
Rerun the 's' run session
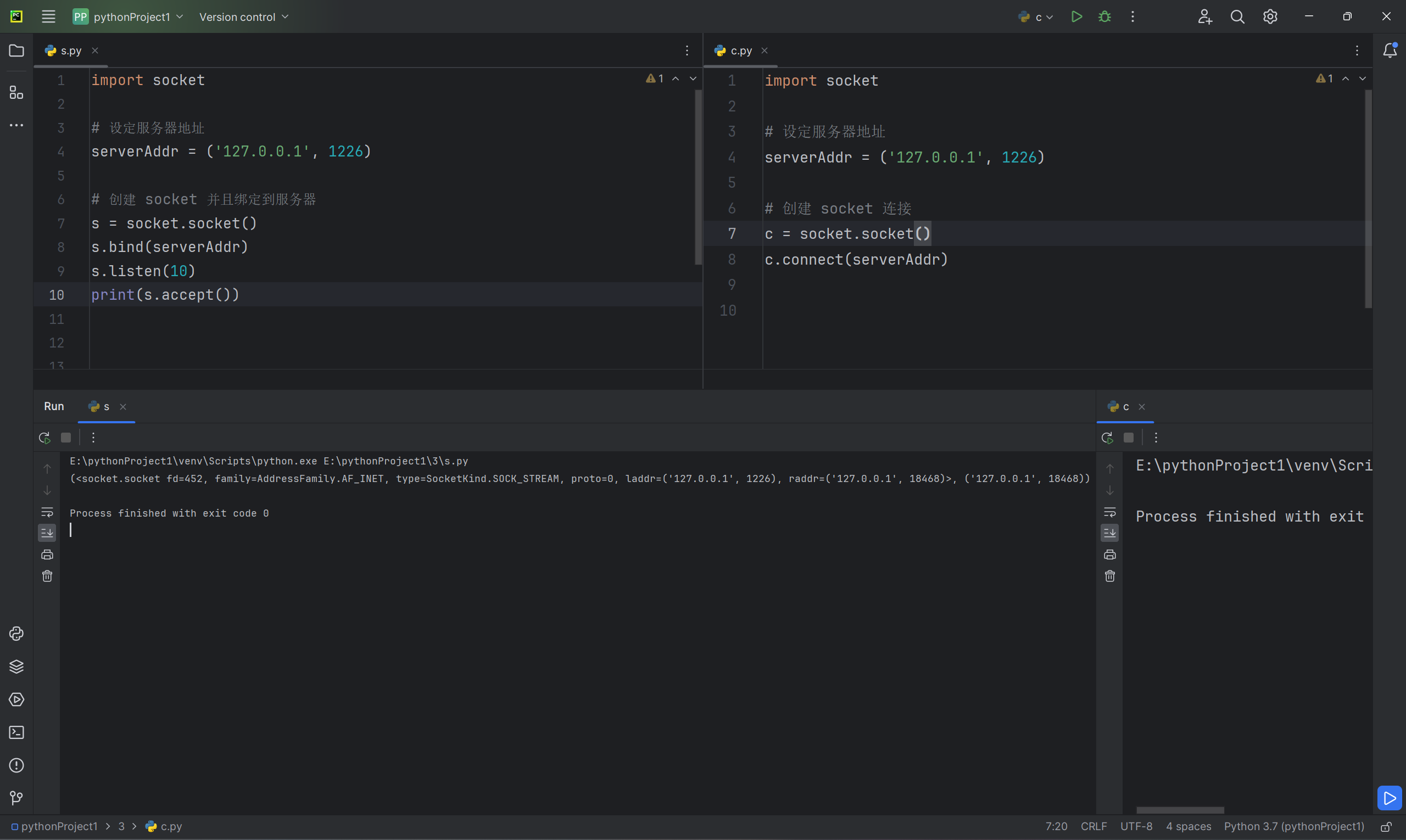coord(44,438)
